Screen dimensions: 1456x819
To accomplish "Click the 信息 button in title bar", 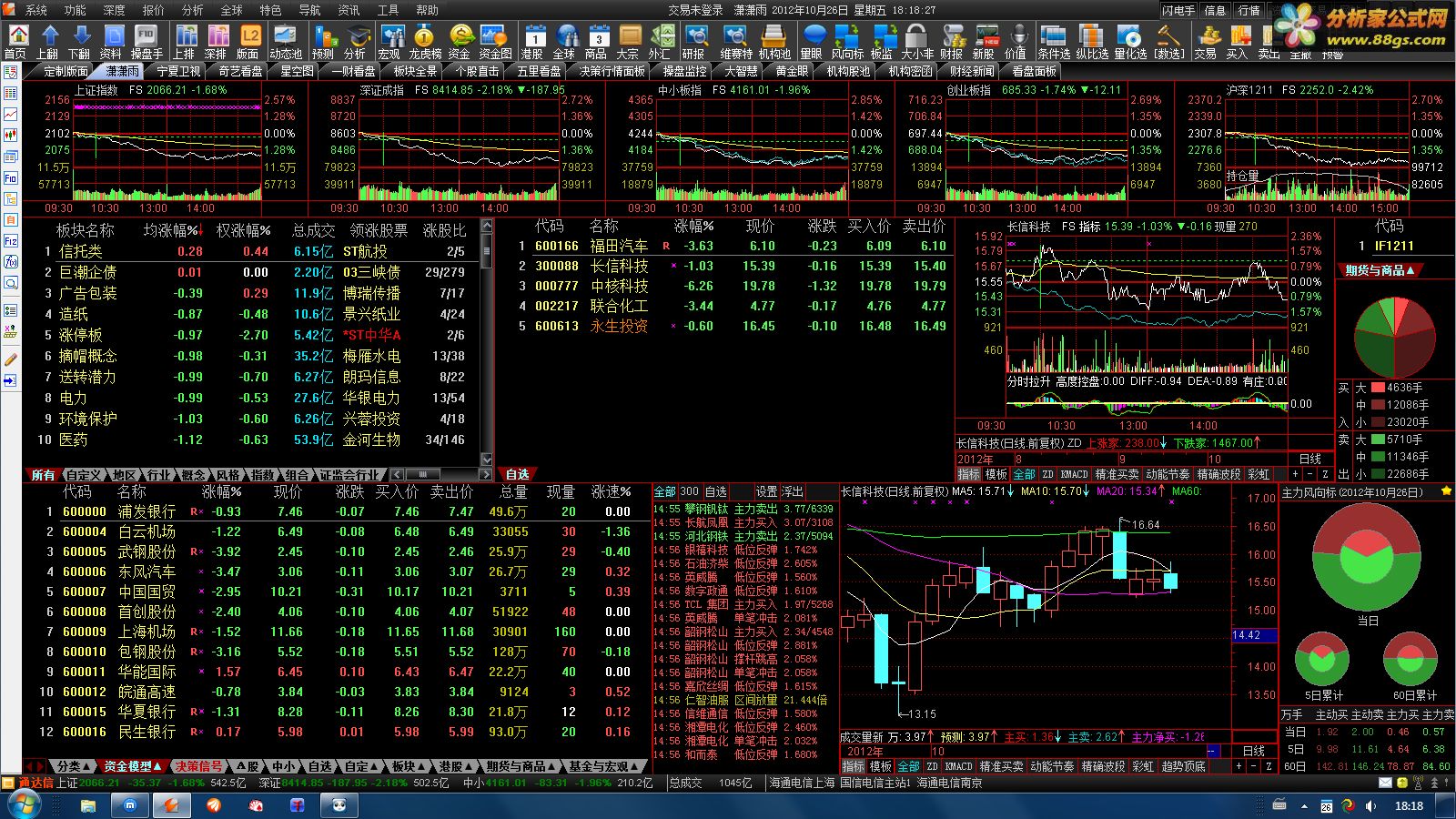I will [x=1215, y=10].
